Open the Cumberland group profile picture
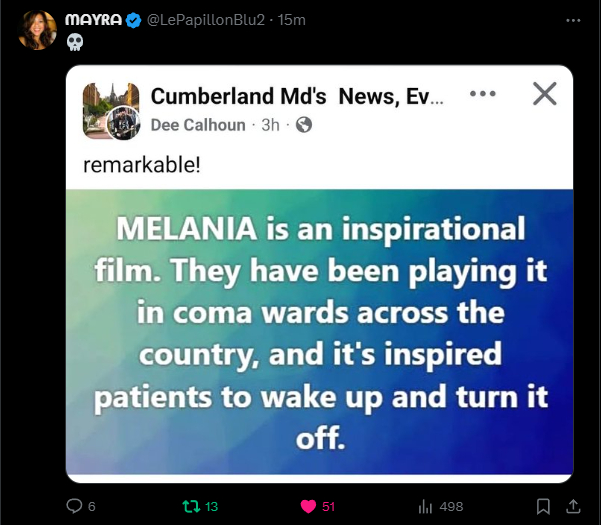Image resolution: width=601 pixels, height=525 pixels. [x=111, y=111]
